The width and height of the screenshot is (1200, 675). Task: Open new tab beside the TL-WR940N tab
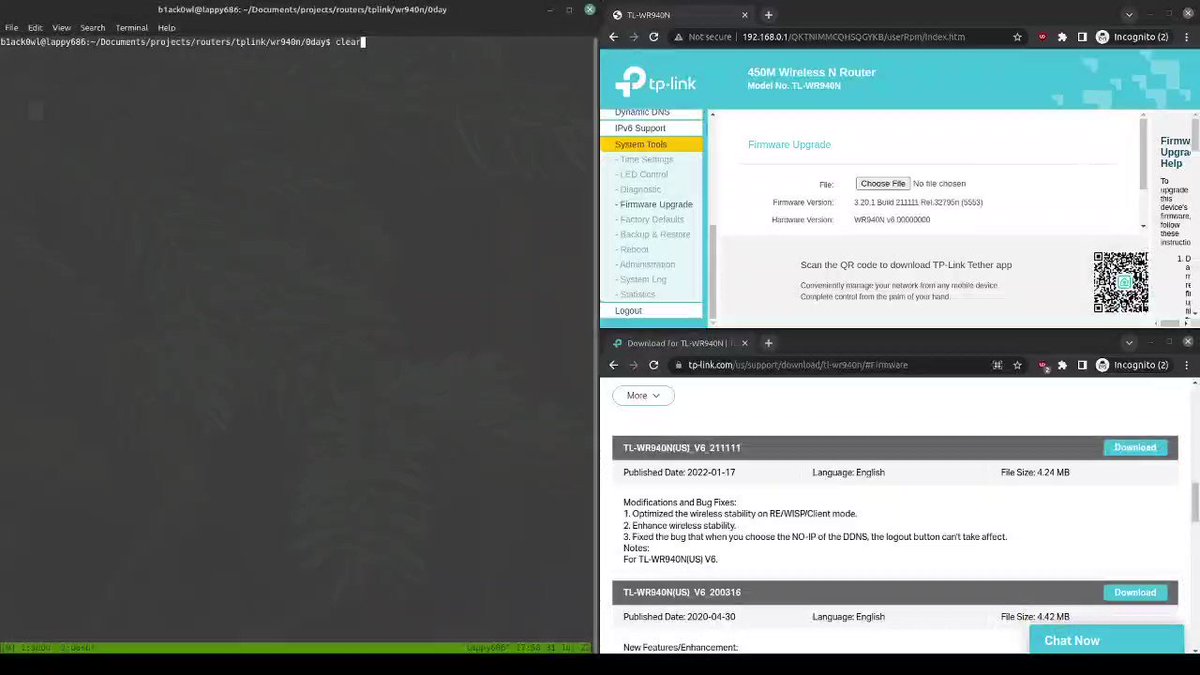tap(768, 15)
